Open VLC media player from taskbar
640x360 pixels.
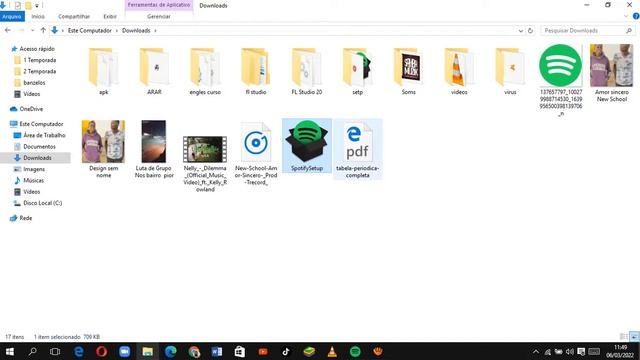tap(332, 351)
